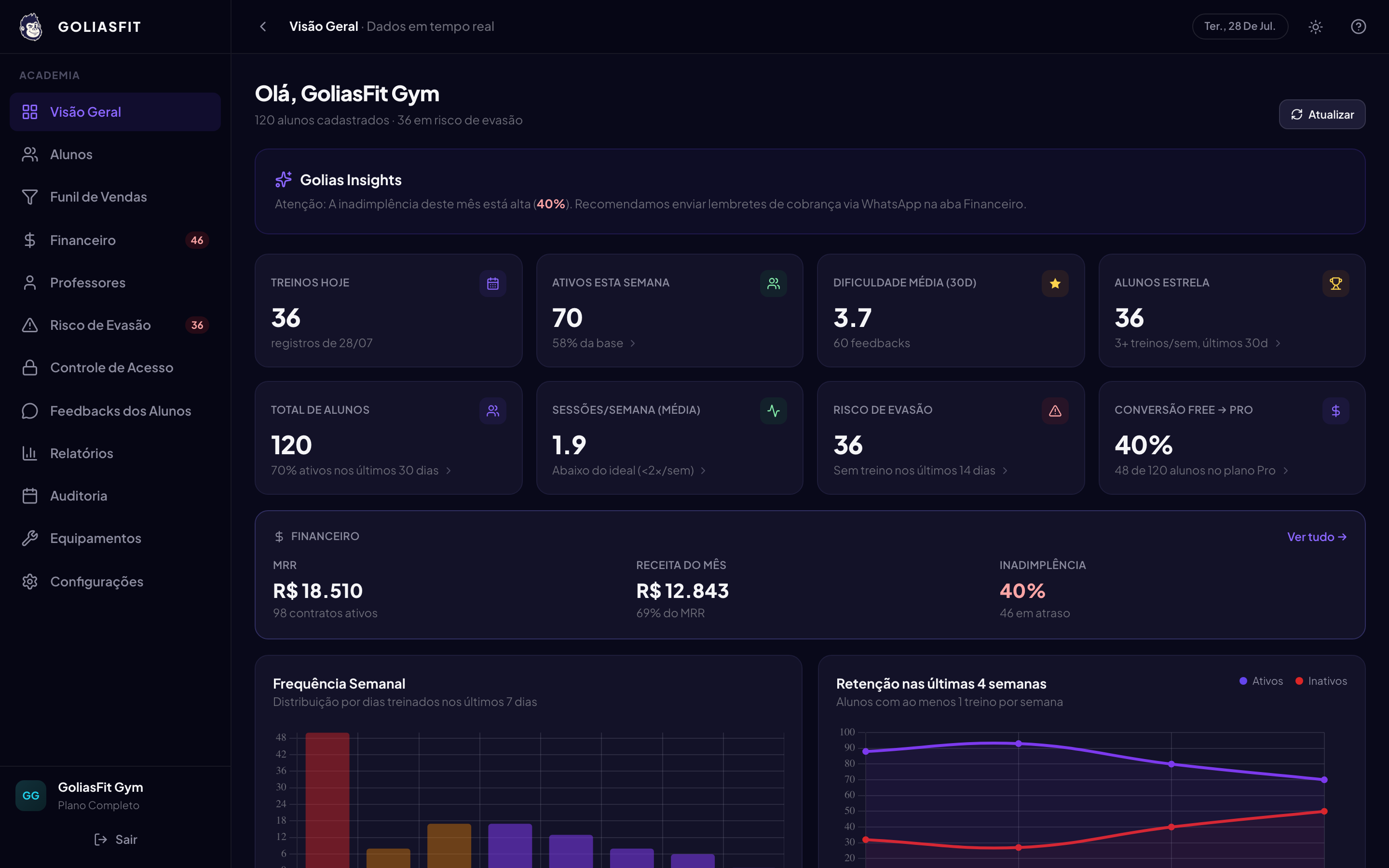Click the dollar icon on Conversão Free → Pro card
Viewport: 1389px width, 868px height.
point(1335,410)
